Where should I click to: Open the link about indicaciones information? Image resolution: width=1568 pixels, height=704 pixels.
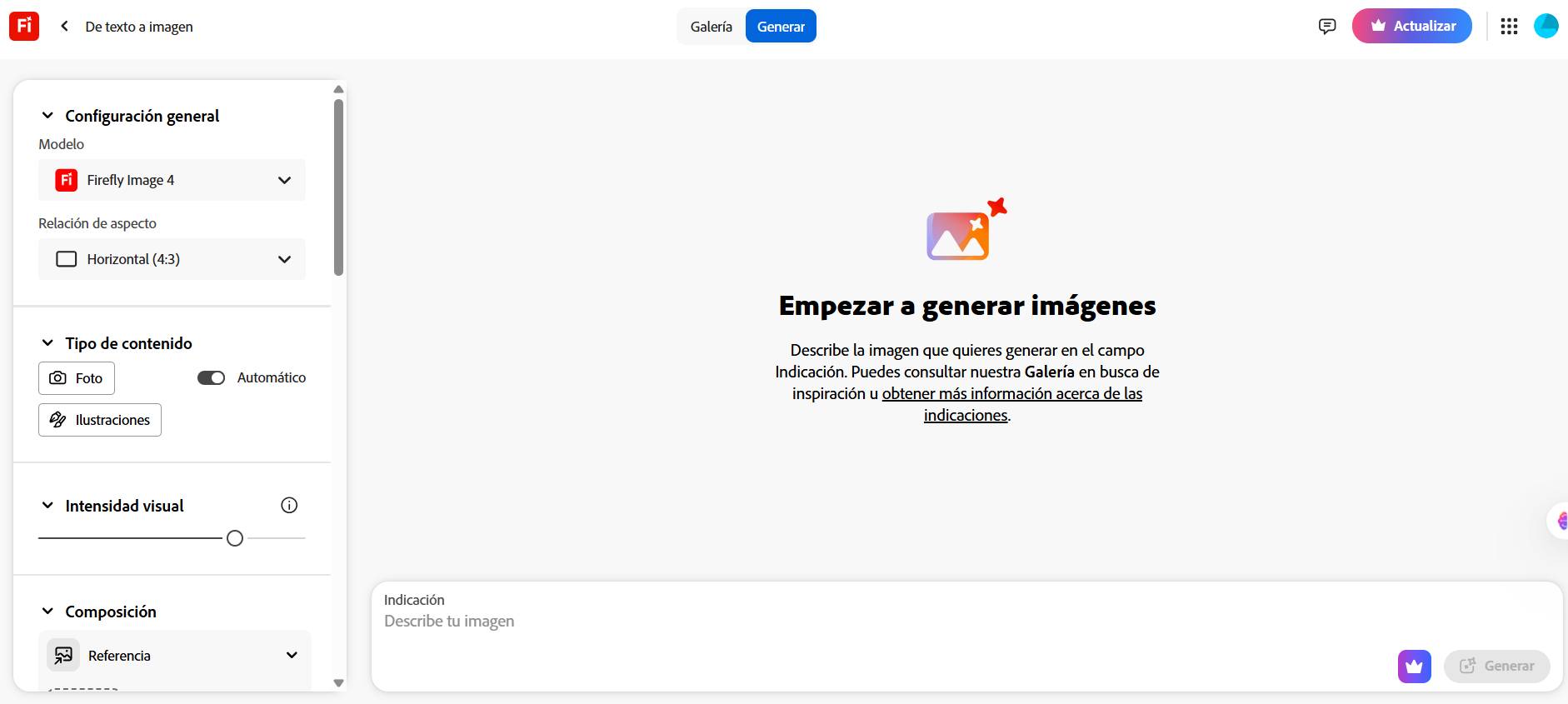(x=1011, y=394)
